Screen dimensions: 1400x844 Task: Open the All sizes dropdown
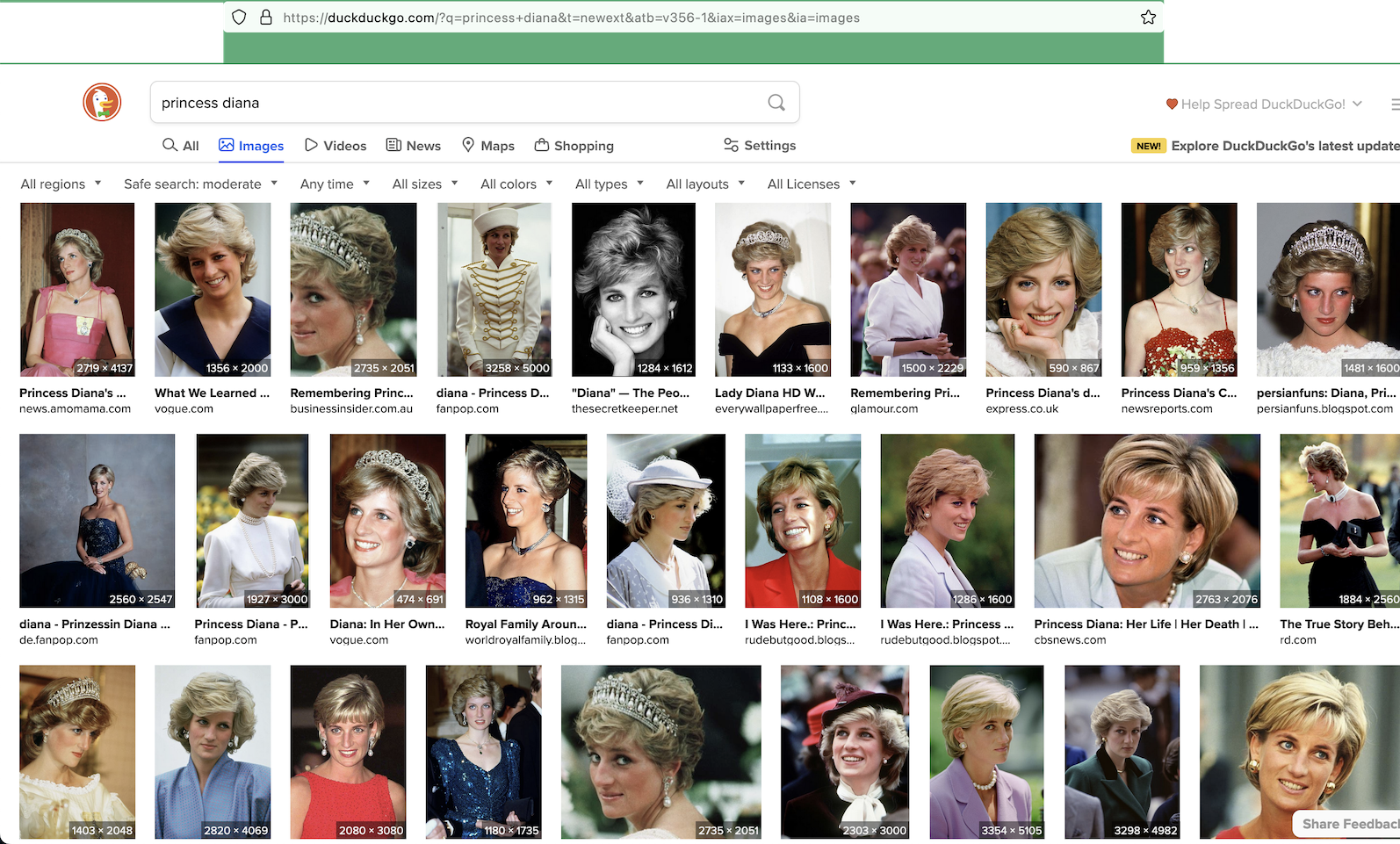pos(425,184)
